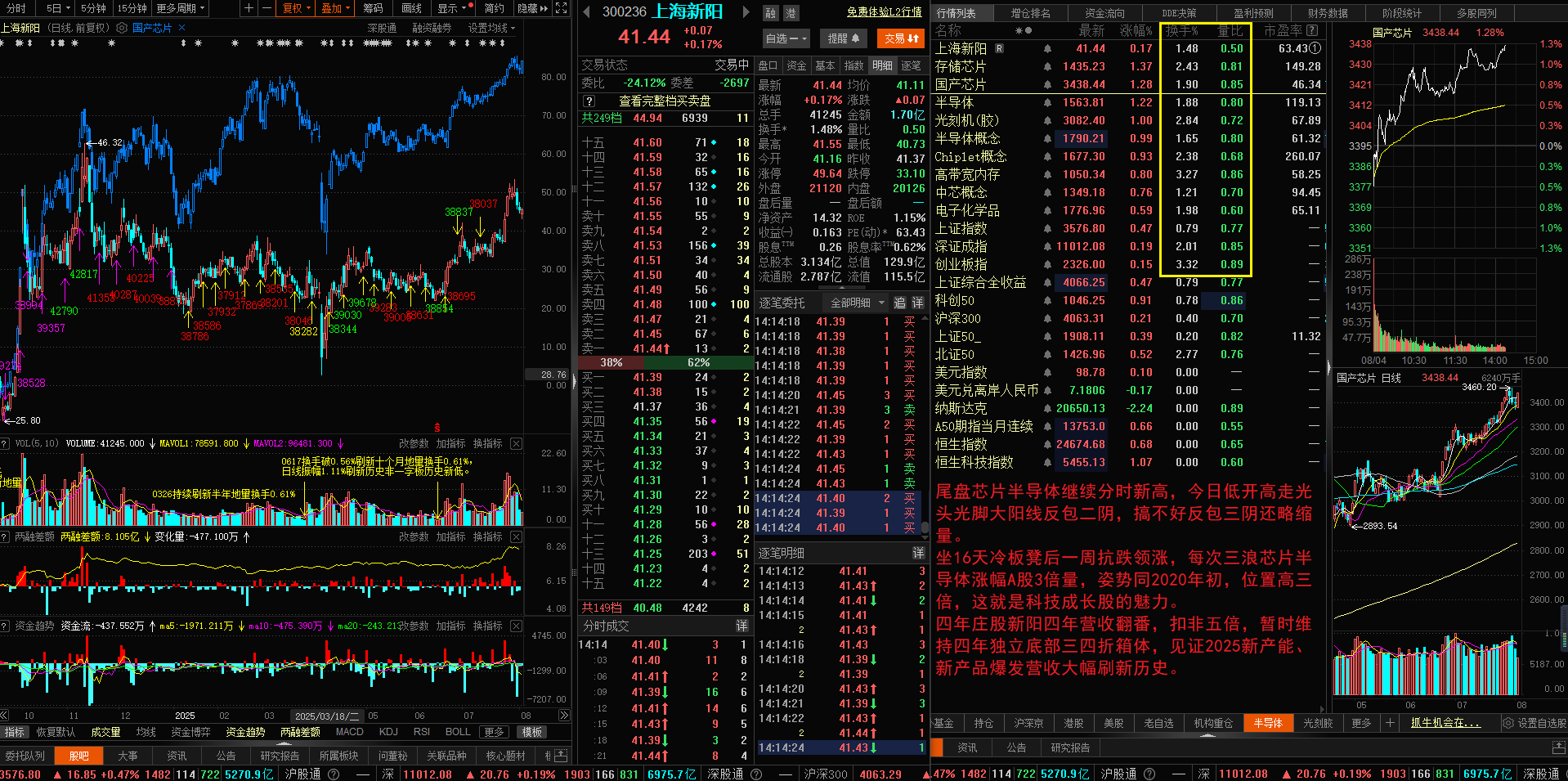Select the 光刻胶 watchlist tab
Viewport: 1568px width, 781px height.
(x=1318, y=723)
